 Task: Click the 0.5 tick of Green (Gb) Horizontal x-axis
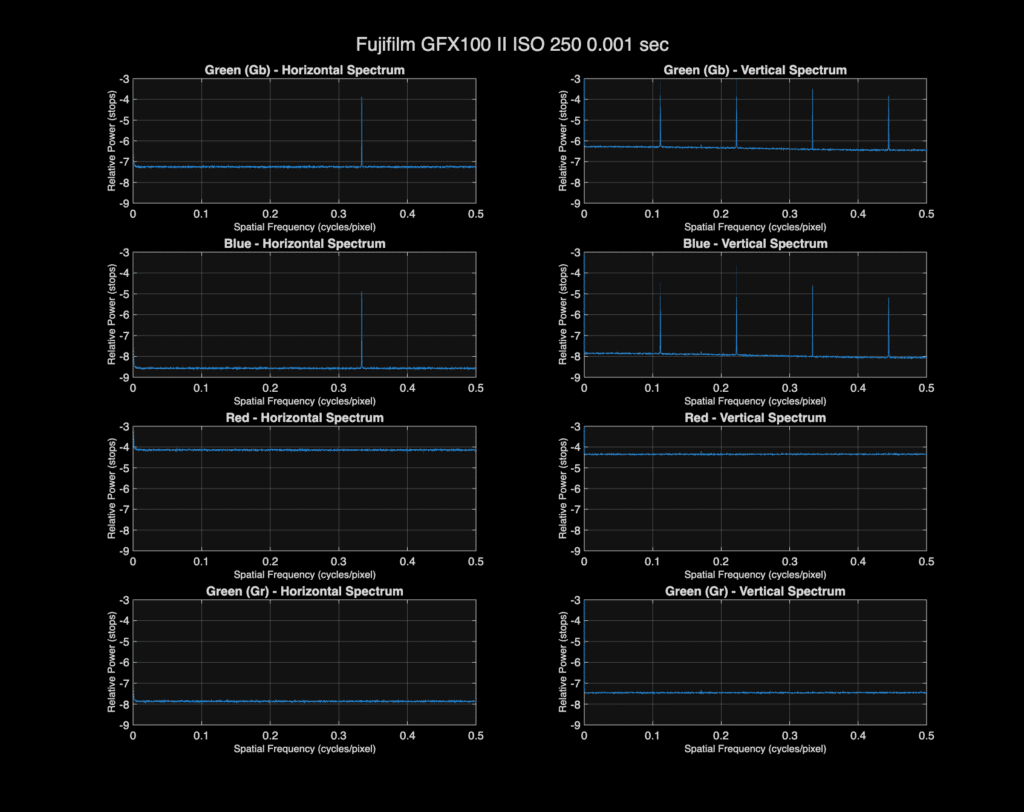click(476, 214)
